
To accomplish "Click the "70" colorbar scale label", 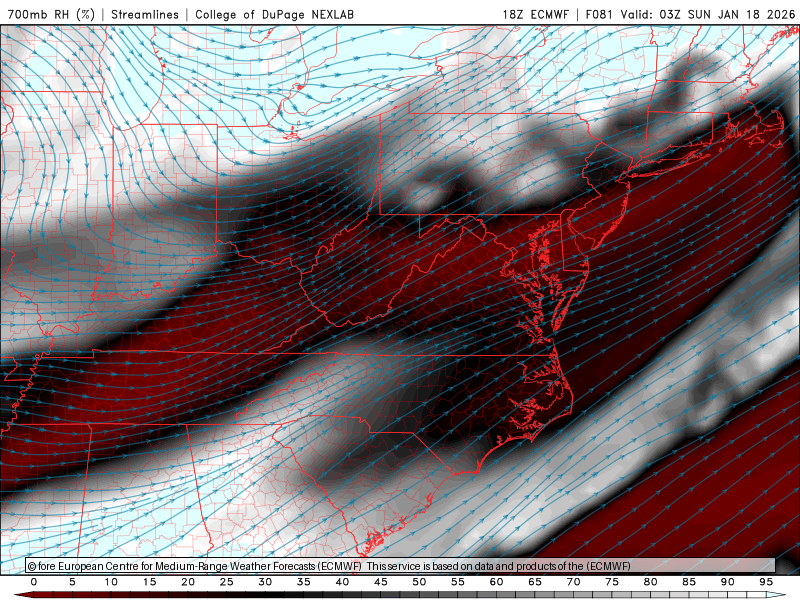I will (x=573, y=582).
